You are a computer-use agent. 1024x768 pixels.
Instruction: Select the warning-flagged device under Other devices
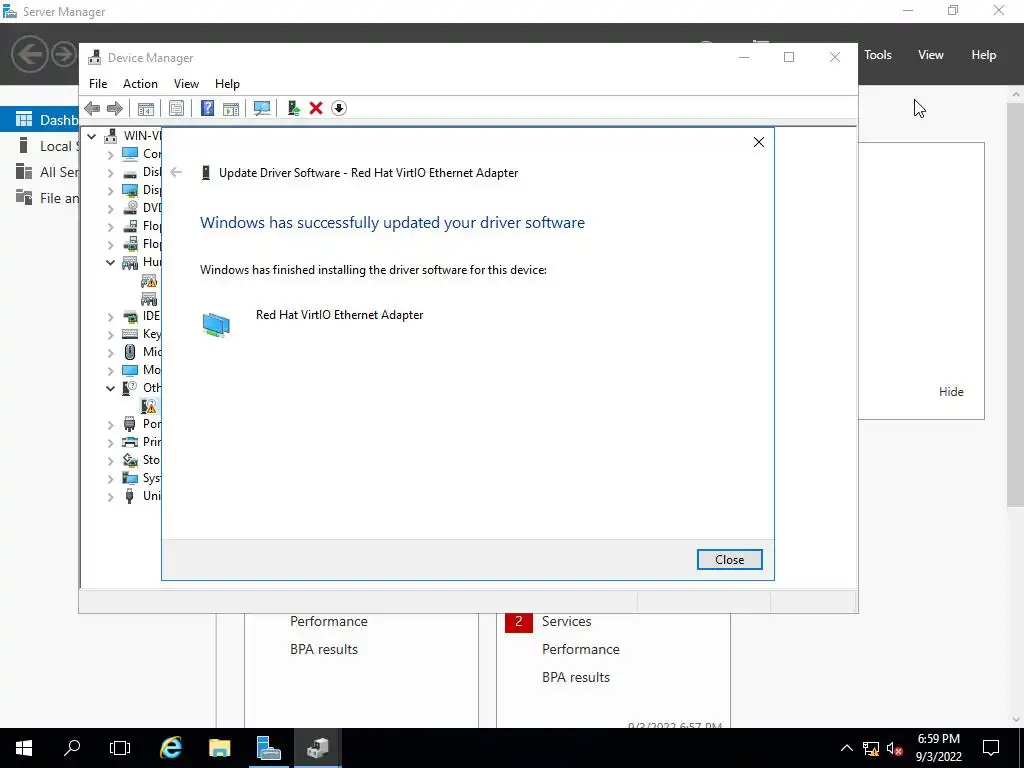click(x=149, y=406)
